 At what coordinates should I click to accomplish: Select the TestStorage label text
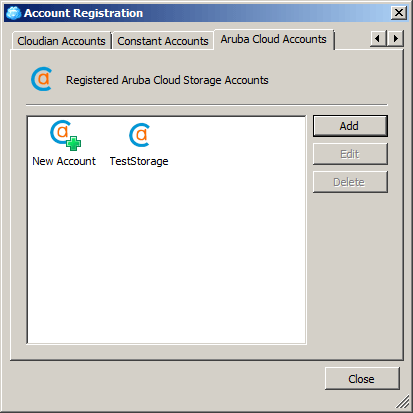(139, 161)
